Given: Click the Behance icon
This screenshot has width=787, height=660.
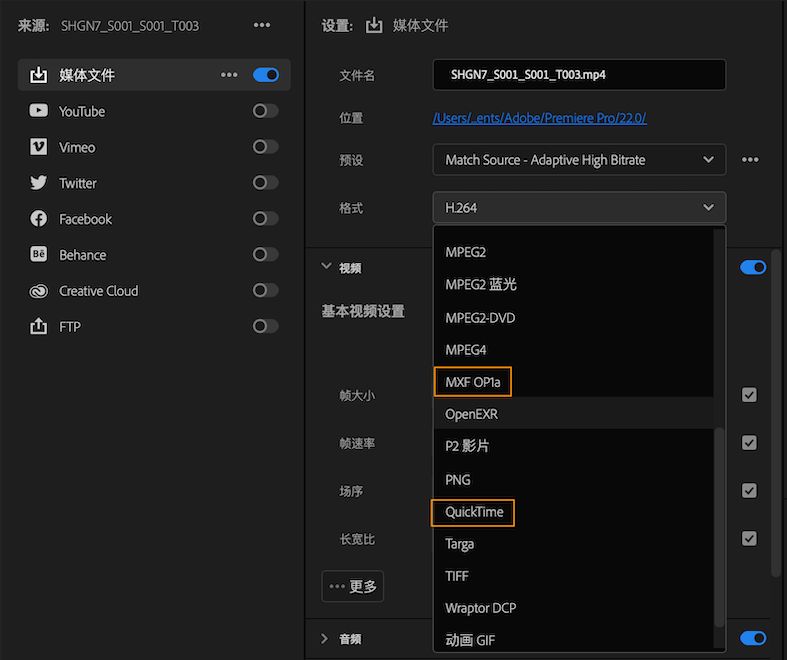Looking at the screenshot, I should click(x=39, y=255).
